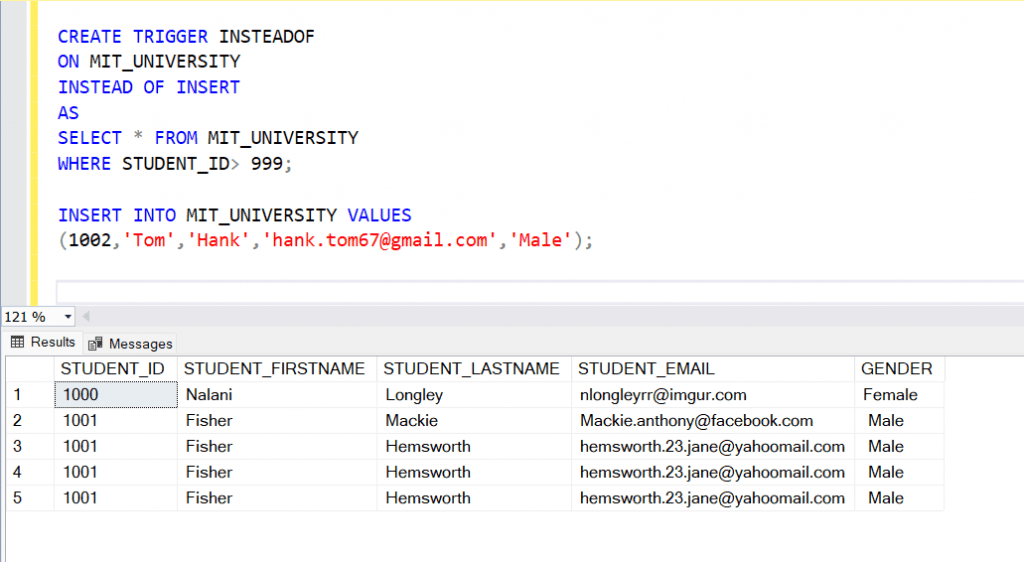Viewport: 1024px width, 562px height.
Task: Click the 'Male' string in the INSERT
Action: [x=541, y=240]
